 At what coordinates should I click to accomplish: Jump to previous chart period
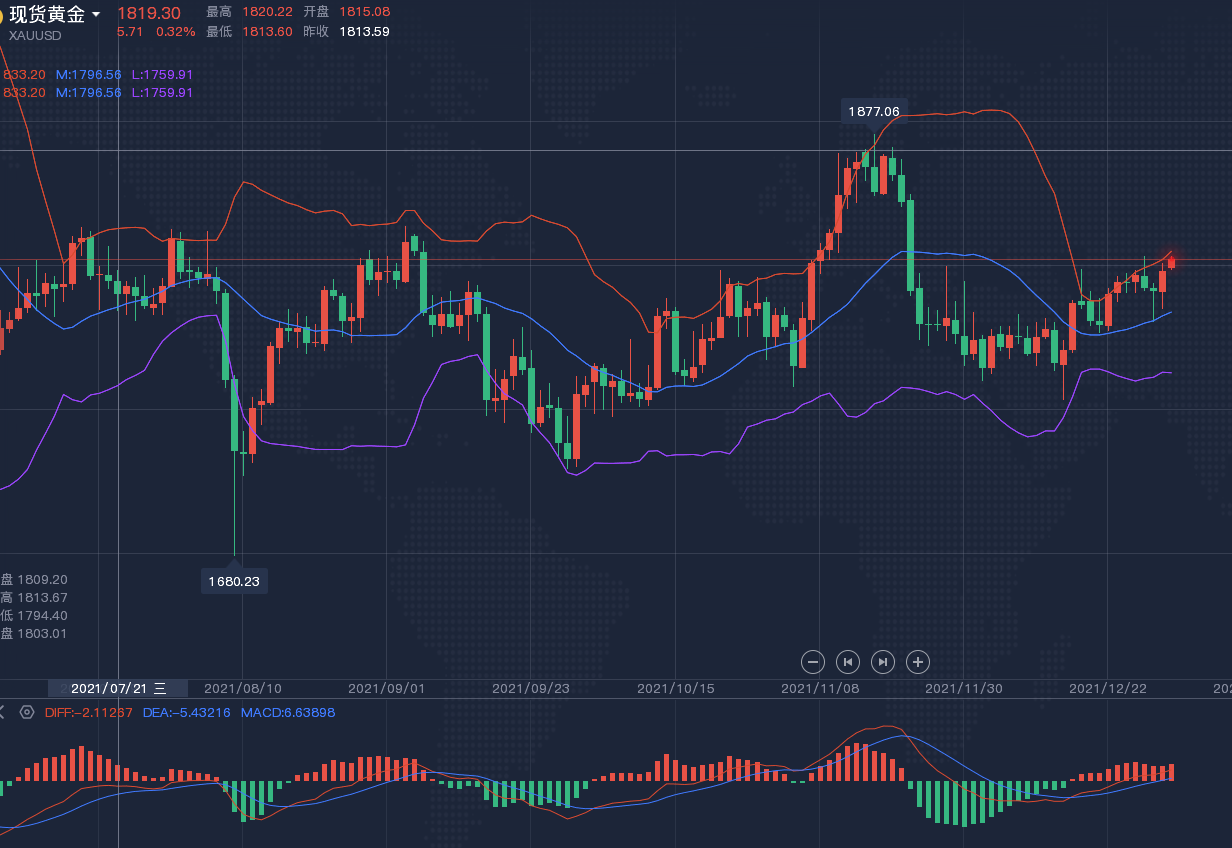848,661
